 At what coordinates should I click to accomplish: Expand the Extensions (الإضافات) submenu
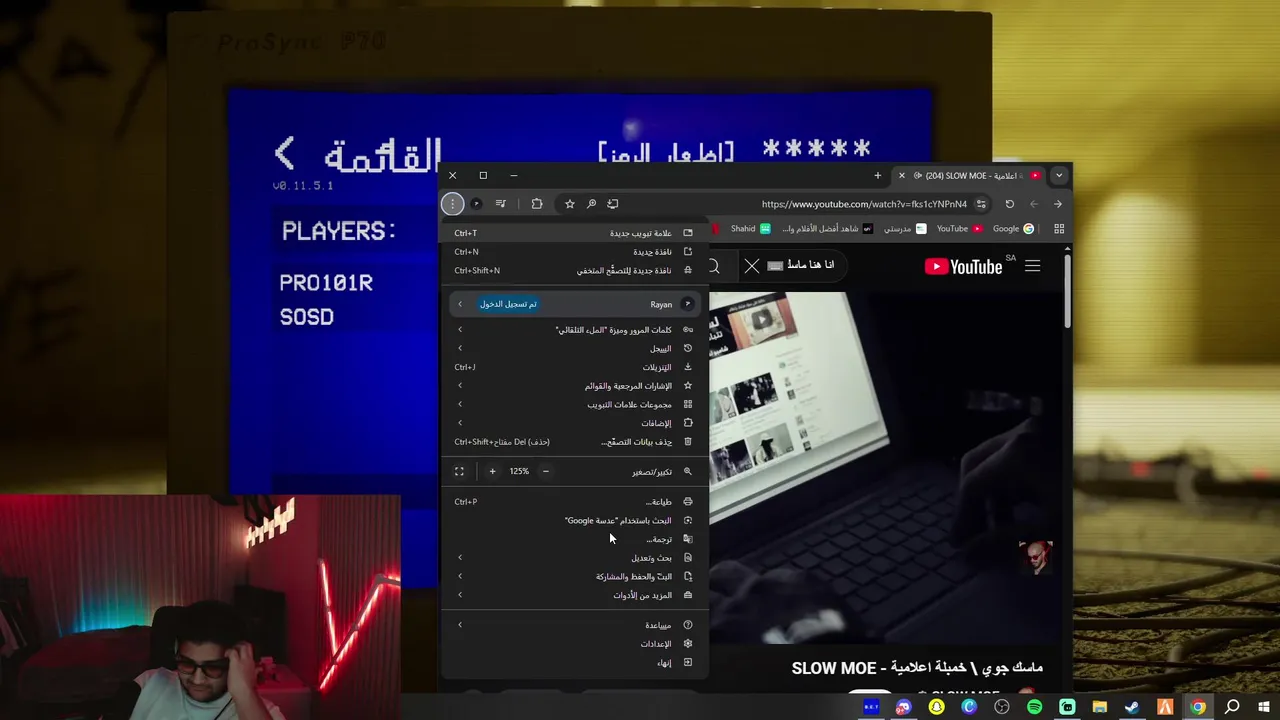pyautogui.click(x=575, y=423)
